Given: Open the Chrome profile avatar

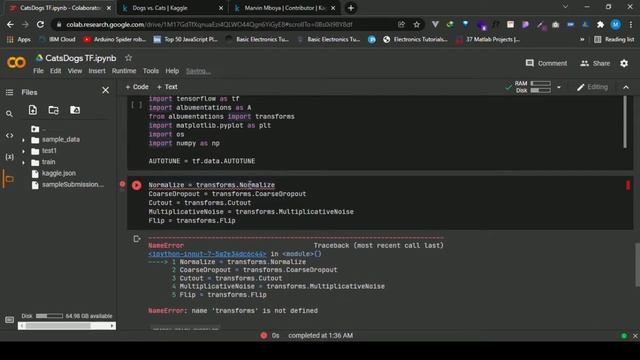Looking at the screenshot, I should [616, 24].
